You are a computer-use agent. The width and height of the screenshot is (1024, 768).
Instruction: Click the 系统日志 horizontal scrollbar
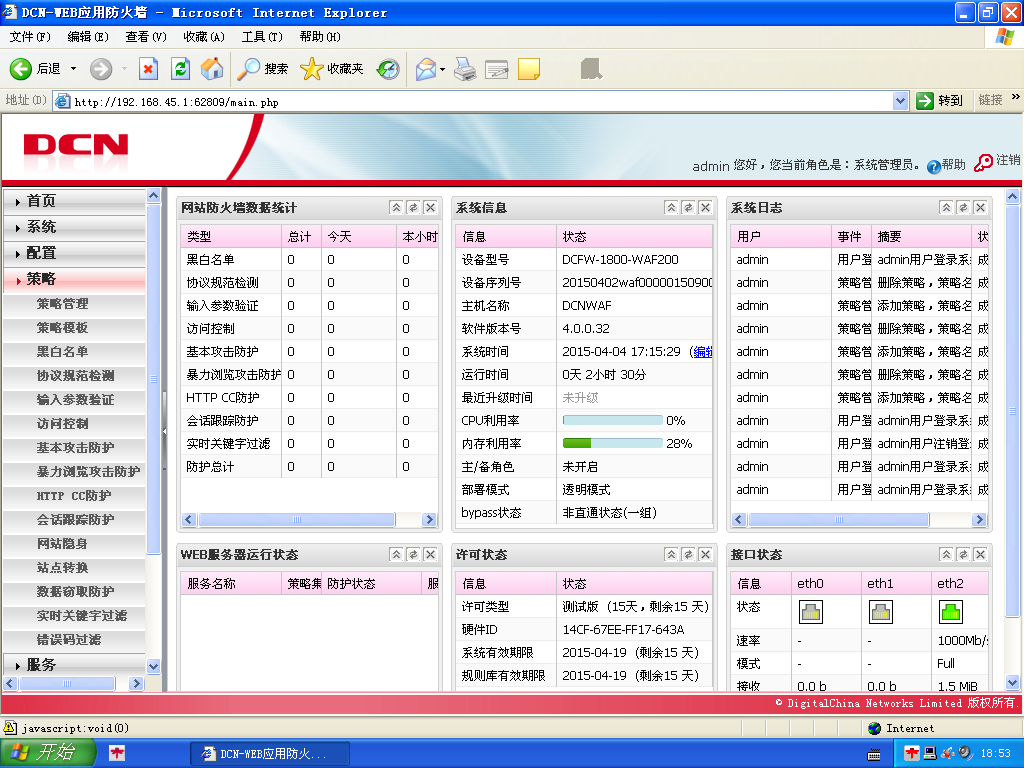[x=859, y=520]
